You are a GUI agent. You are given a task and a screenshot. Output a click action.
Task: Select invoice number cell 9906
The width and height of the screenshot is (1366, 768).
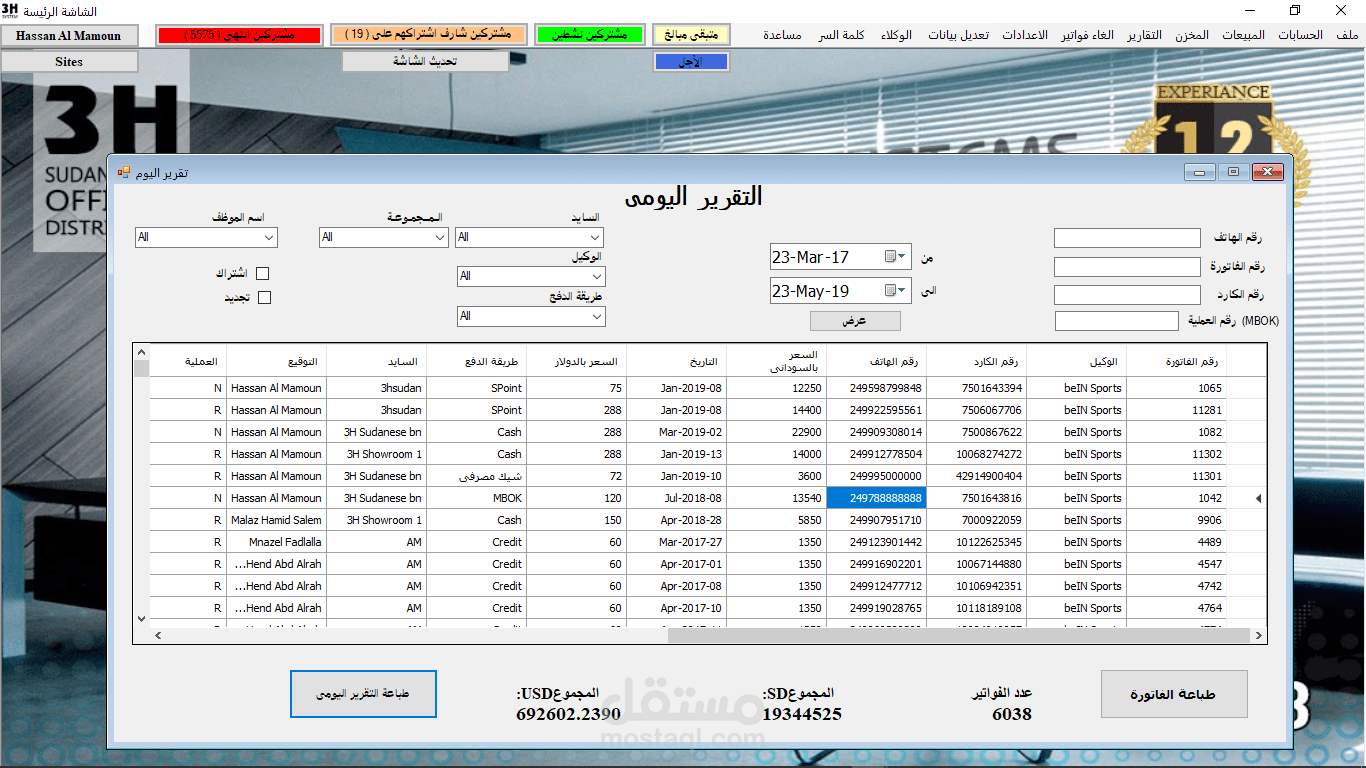tap(1176, 520)
